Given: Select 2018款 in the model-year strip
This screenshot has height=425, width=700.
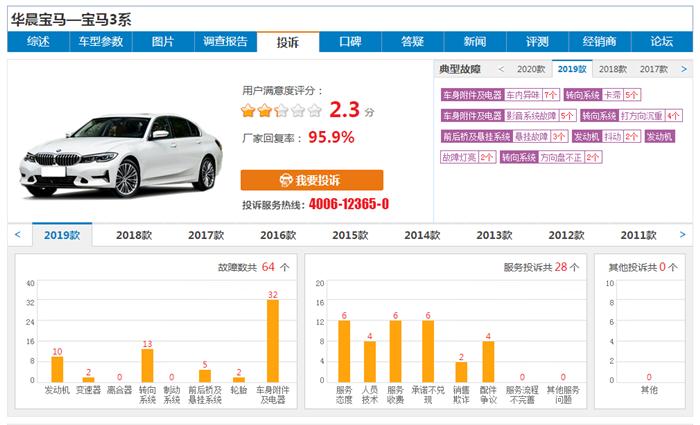Looking at the screenshot, I should tap(134, 235).
